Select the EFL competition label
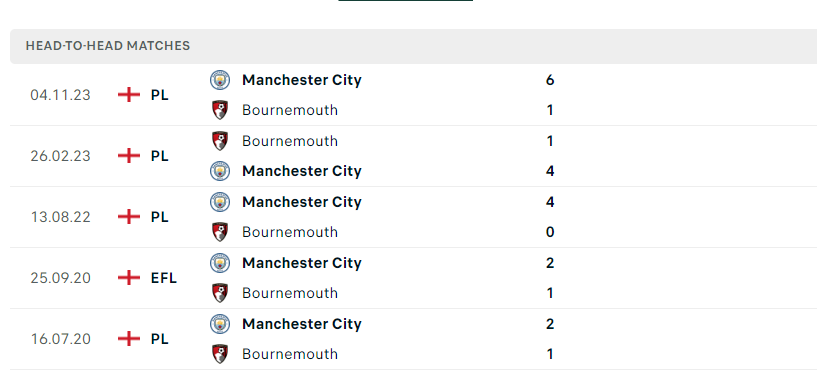Viewport: 817px width, 372px height. (x=164, y=278)
